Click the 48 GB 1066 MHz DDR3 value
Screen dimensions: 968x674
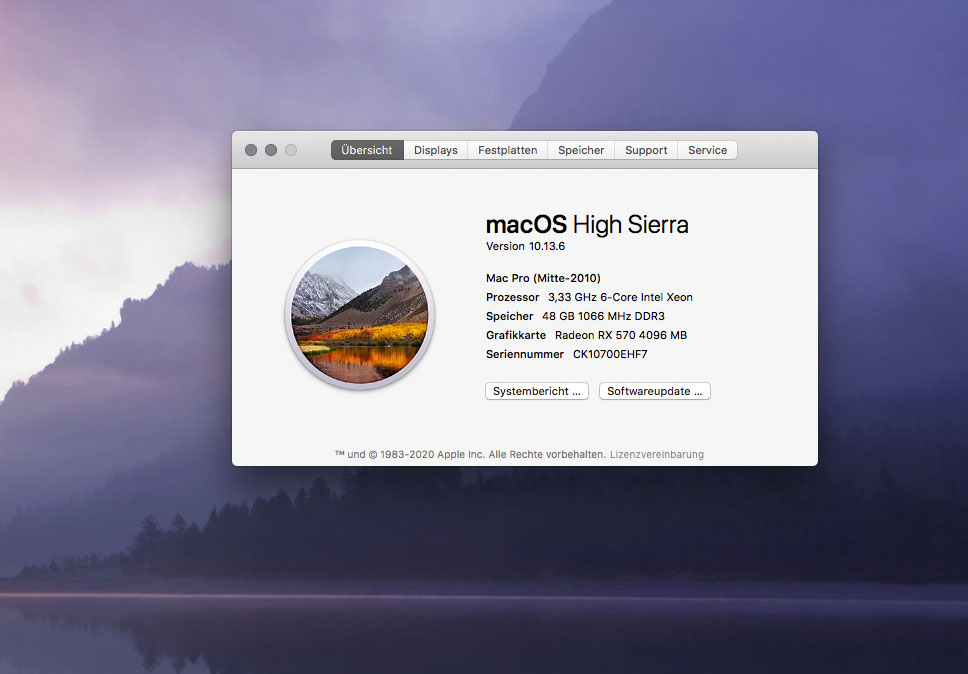tap(603, 316)
